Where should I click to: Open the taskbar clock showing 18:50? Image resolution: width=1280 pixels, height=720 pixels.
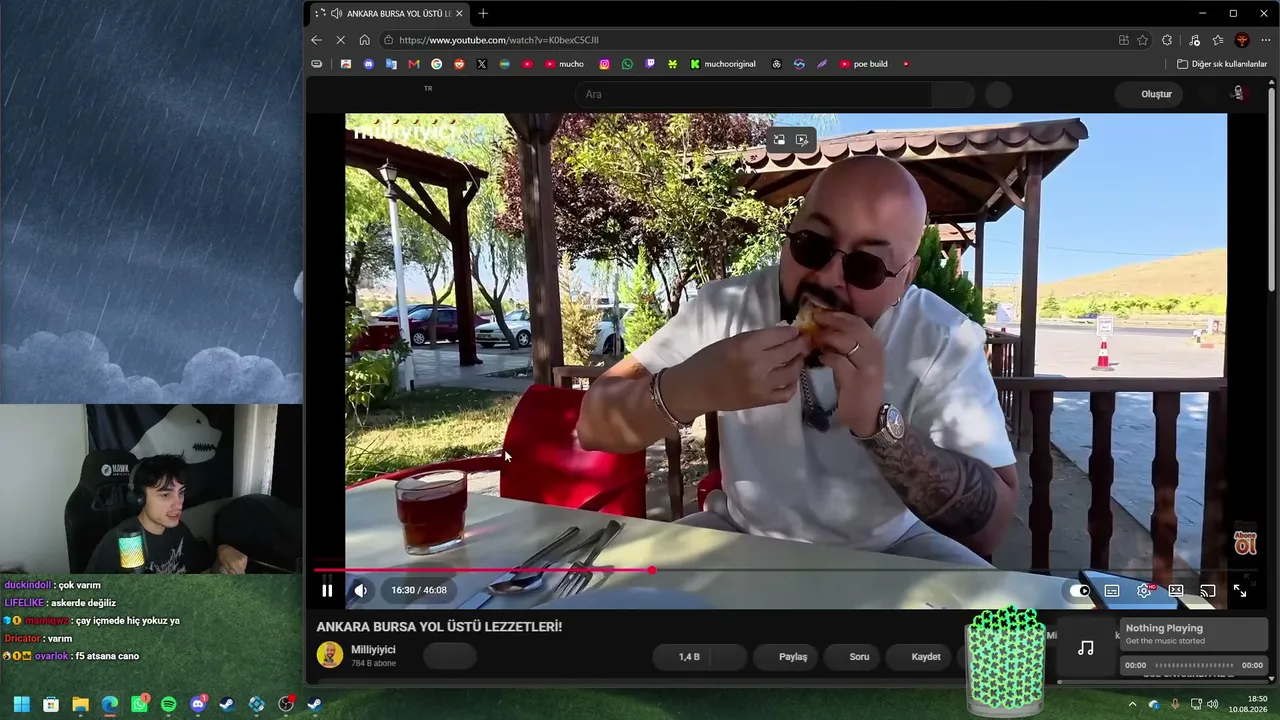1249,704
